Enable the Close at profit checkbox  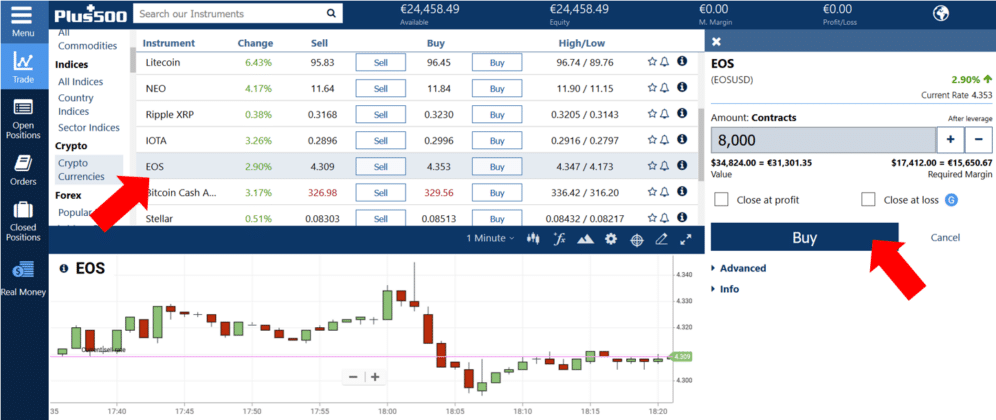(x=721, y=200)
